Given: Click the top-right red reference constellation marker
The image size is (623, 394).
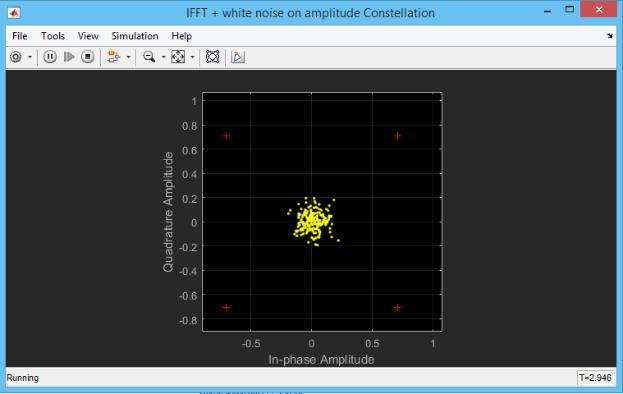Looking at the screenshot, I should click(x=397, y=136).
